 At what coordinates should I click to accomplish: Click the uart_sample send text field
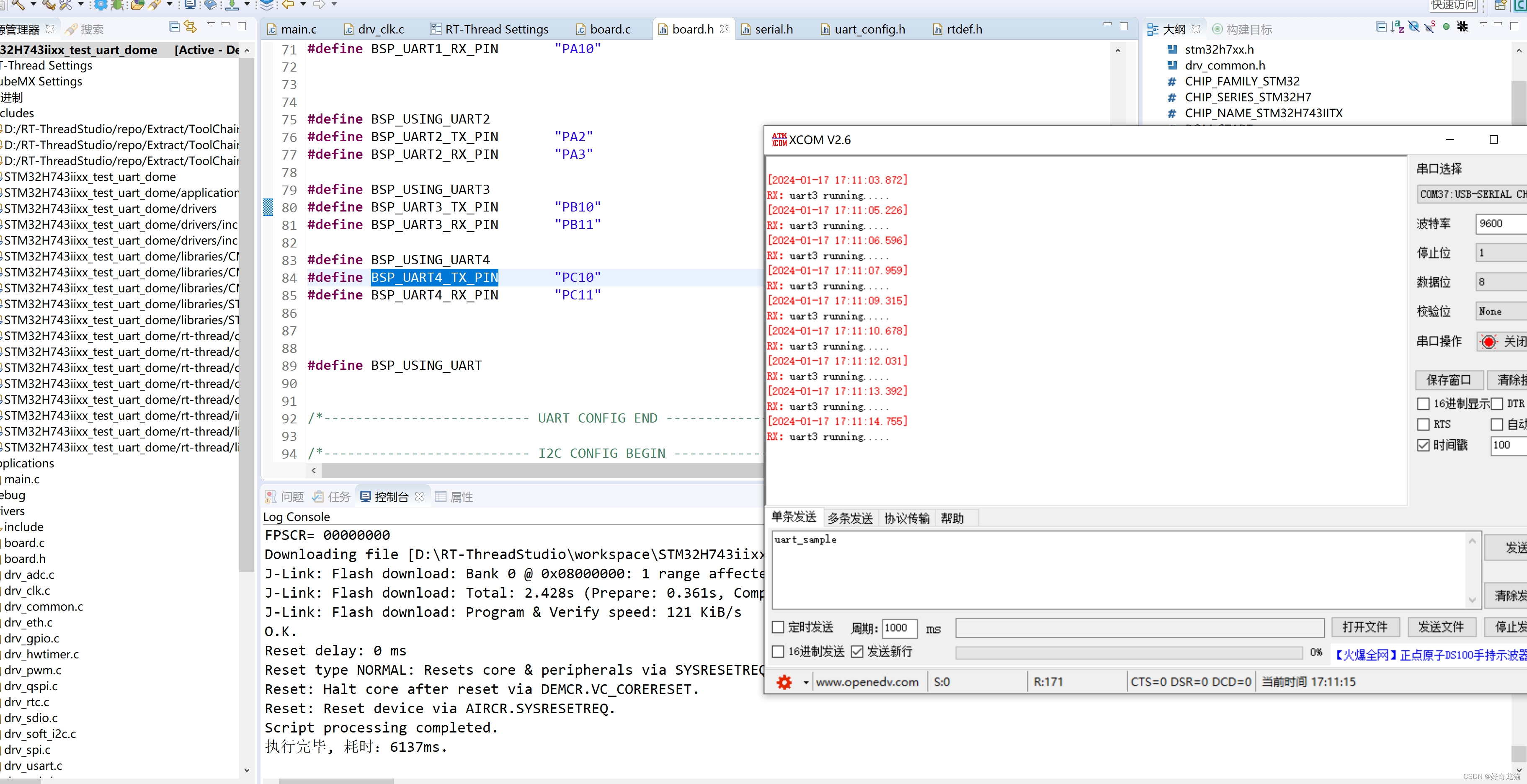tap(1114, 569)
